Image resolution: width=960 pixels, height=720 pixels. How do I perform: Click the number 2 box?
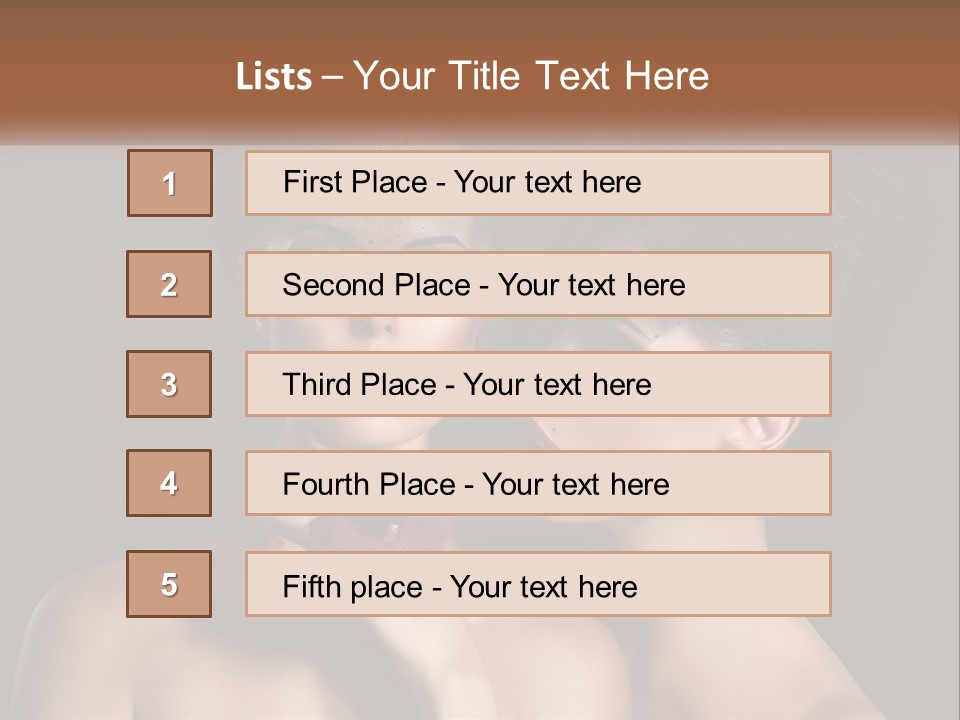(x=169, y=284)
